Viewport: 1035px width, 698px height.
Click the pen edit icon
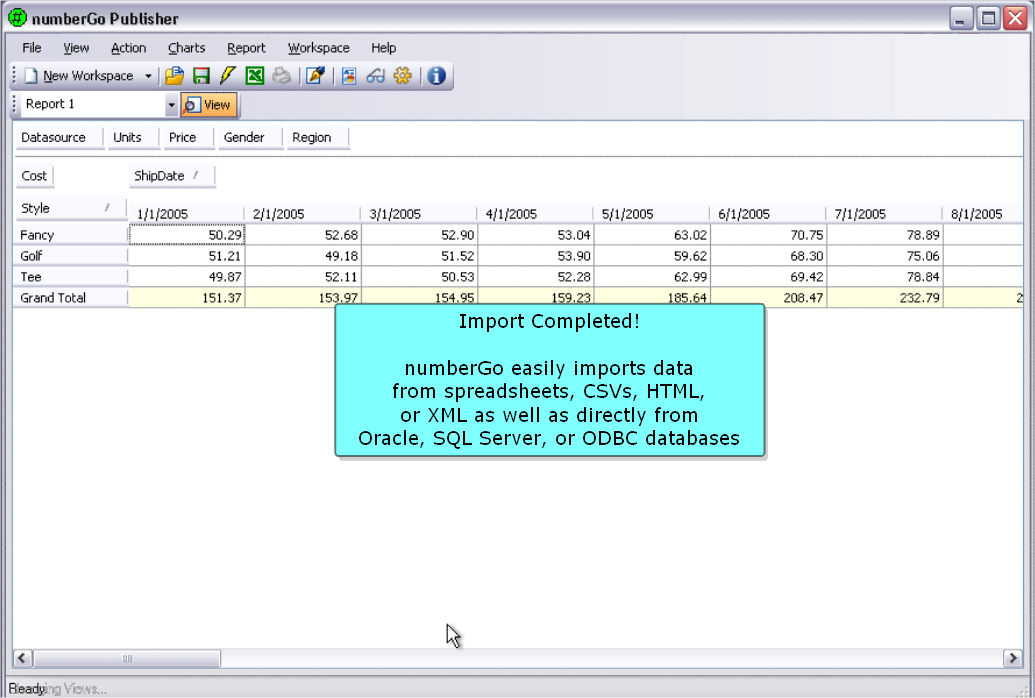click(316, 76)
